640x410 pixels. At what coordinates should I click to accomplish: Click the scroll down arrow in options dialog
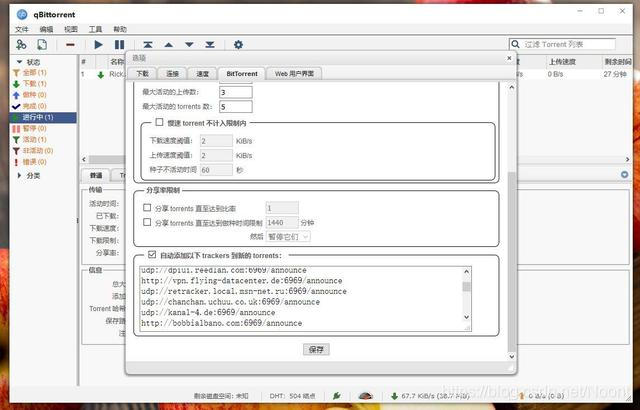(x=512, y=356)
